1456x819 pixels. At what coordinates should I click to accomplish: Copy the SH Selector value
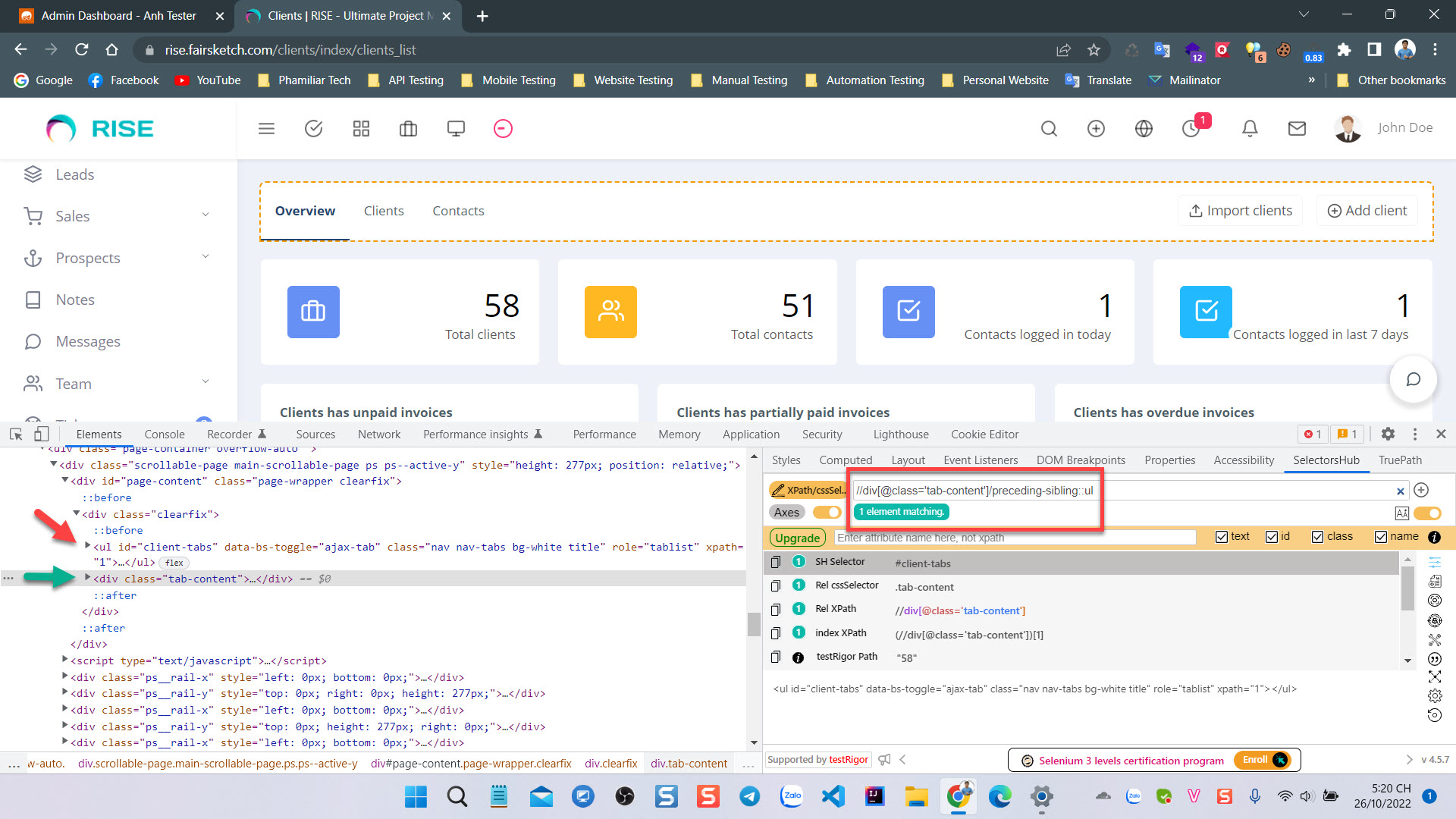click(775, 562)
